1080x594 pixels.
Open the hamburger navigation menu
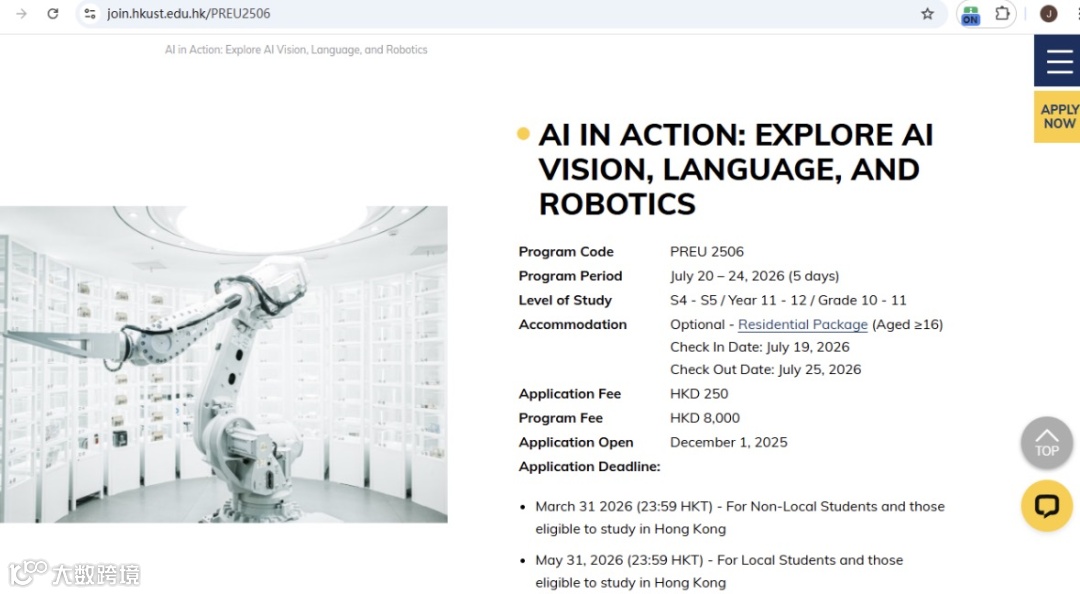point(1058,61)
